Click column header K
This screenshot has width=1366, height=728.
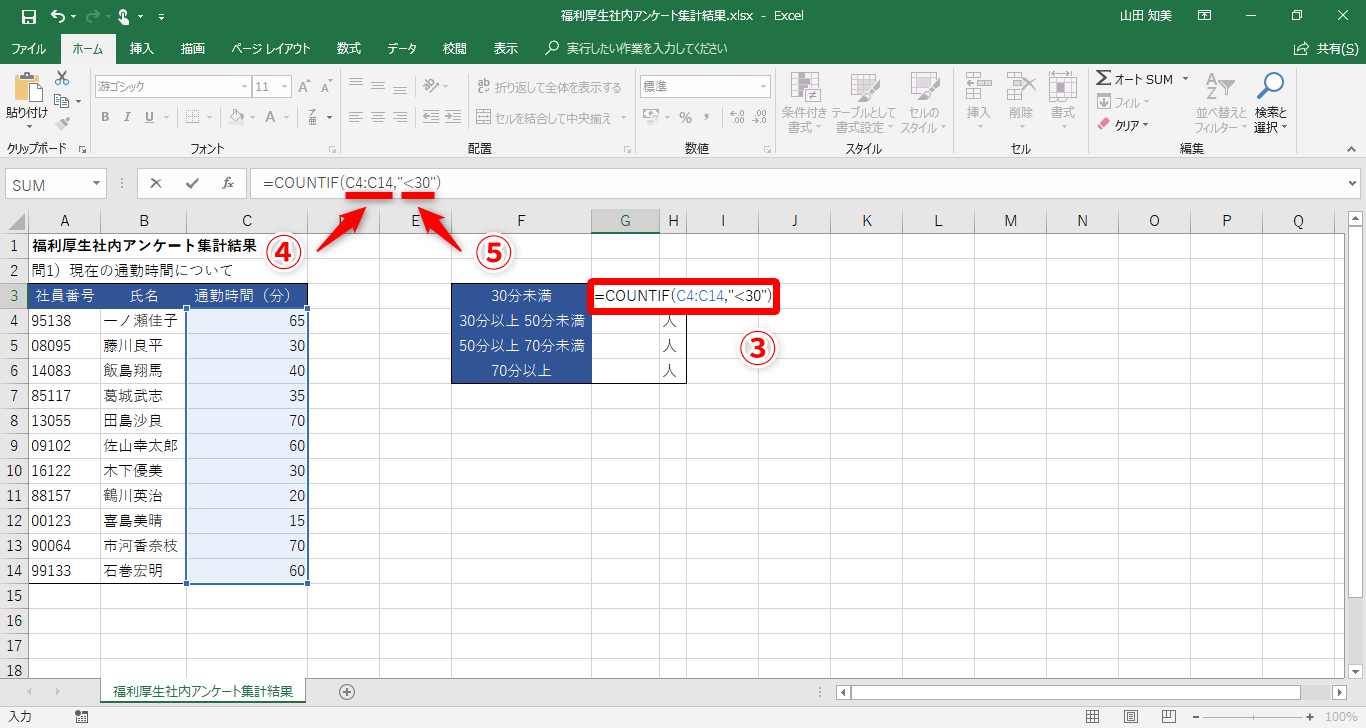(866, 221)
